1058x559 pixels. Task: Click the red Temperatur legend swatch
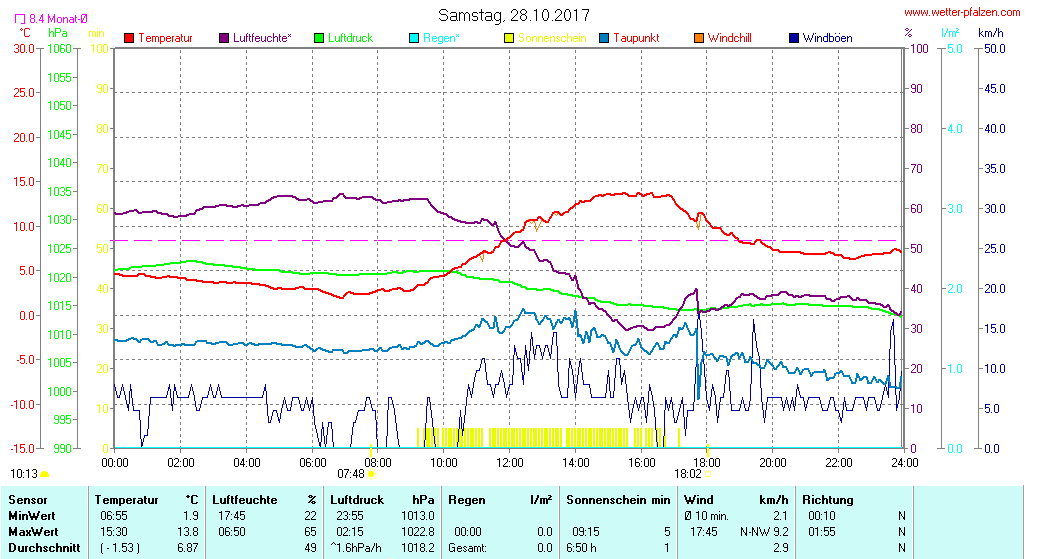(x=130, y=38)
